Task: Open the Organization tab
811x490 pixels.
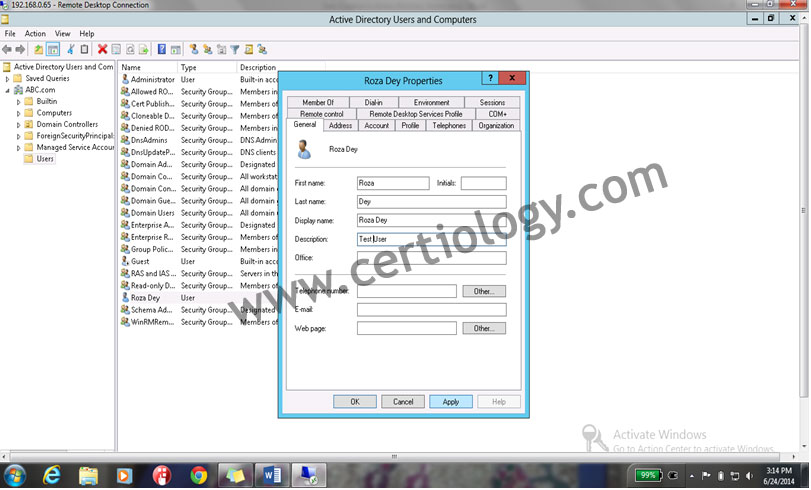Action: point(496,126)
